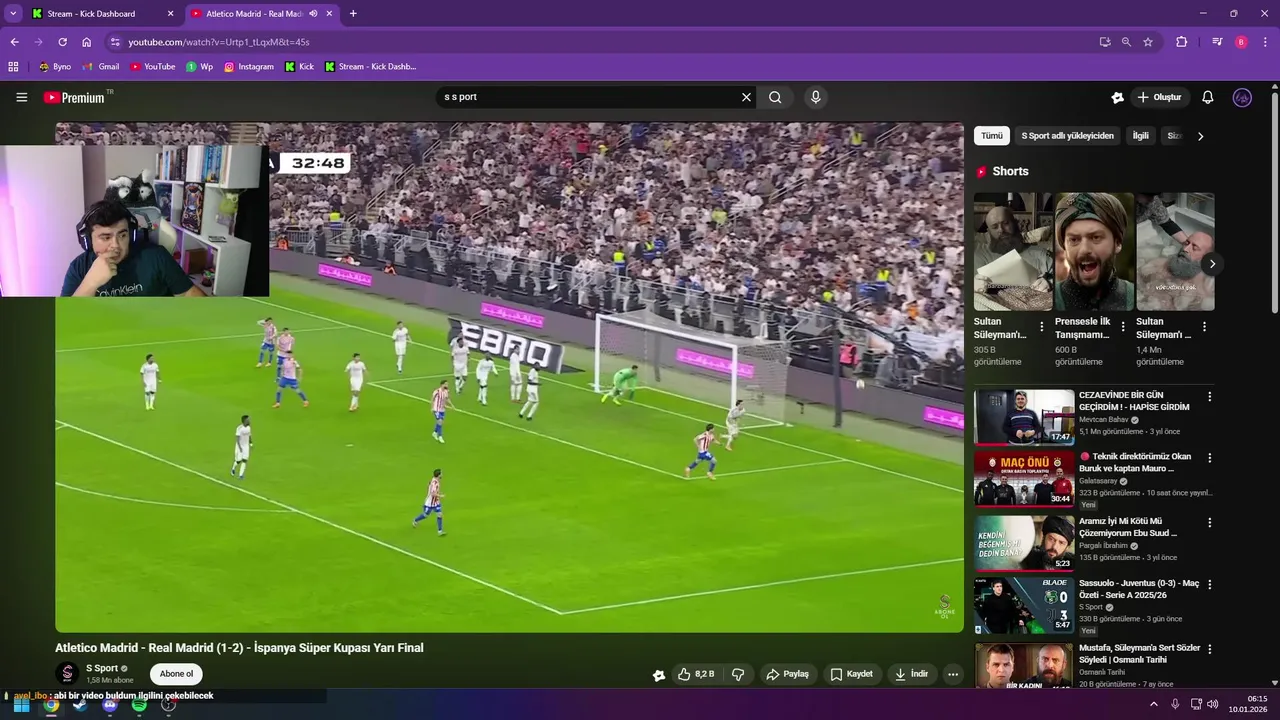
Task: Select S Sport adlı yükleyiciden chip
Action: pyautogui.click(x=1067, y=136)
